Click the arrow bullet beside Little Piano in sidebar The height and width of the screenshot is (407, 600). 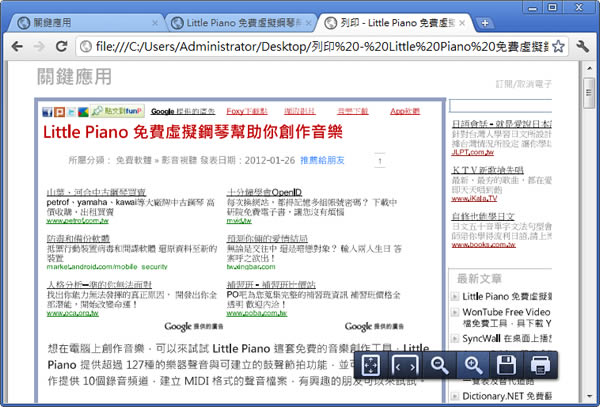click(455, 296)
